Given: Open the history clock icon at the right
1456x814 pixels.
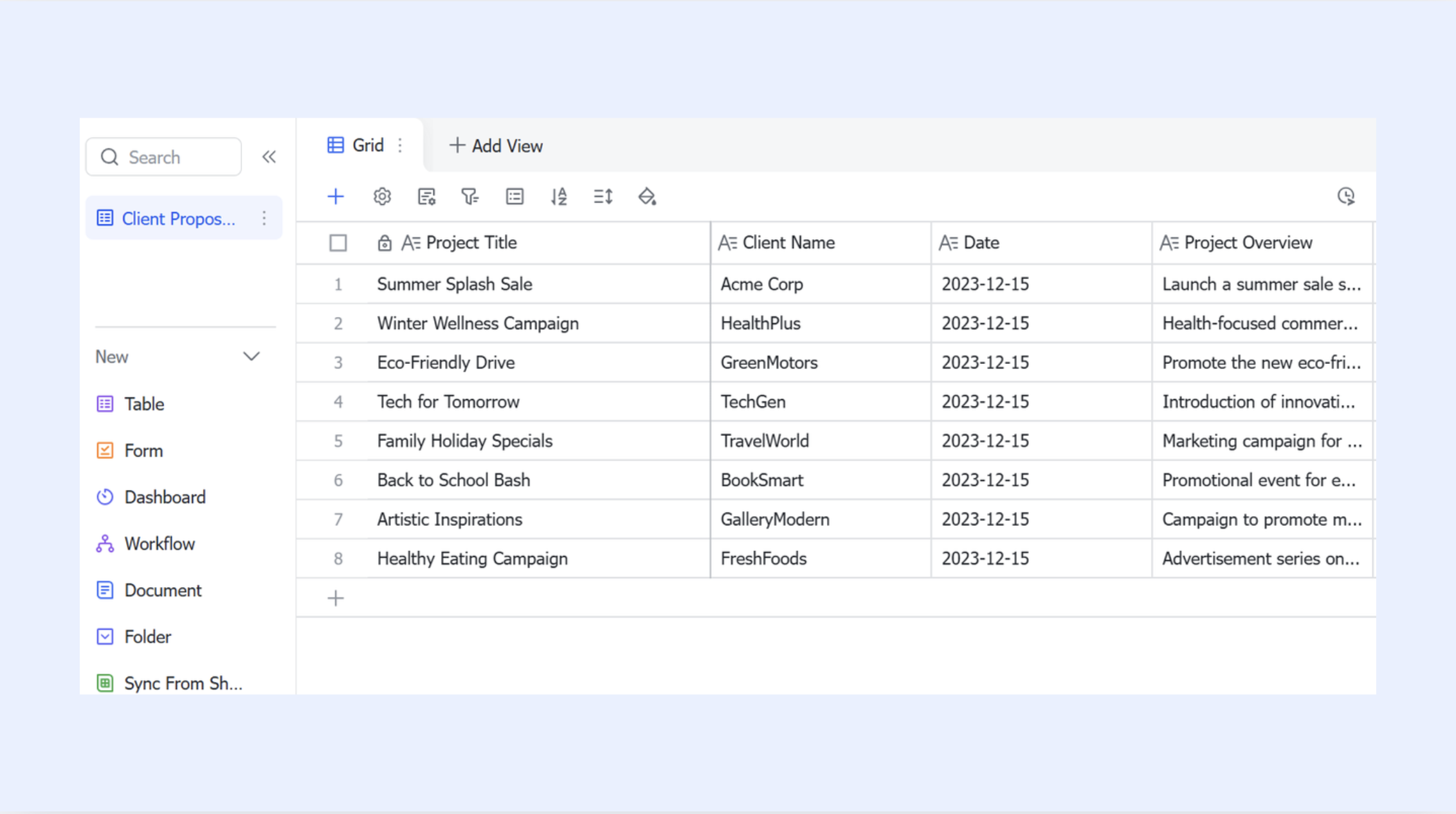Looking at the screenshot, I should pyautogui.click(x=1346, y=196).
